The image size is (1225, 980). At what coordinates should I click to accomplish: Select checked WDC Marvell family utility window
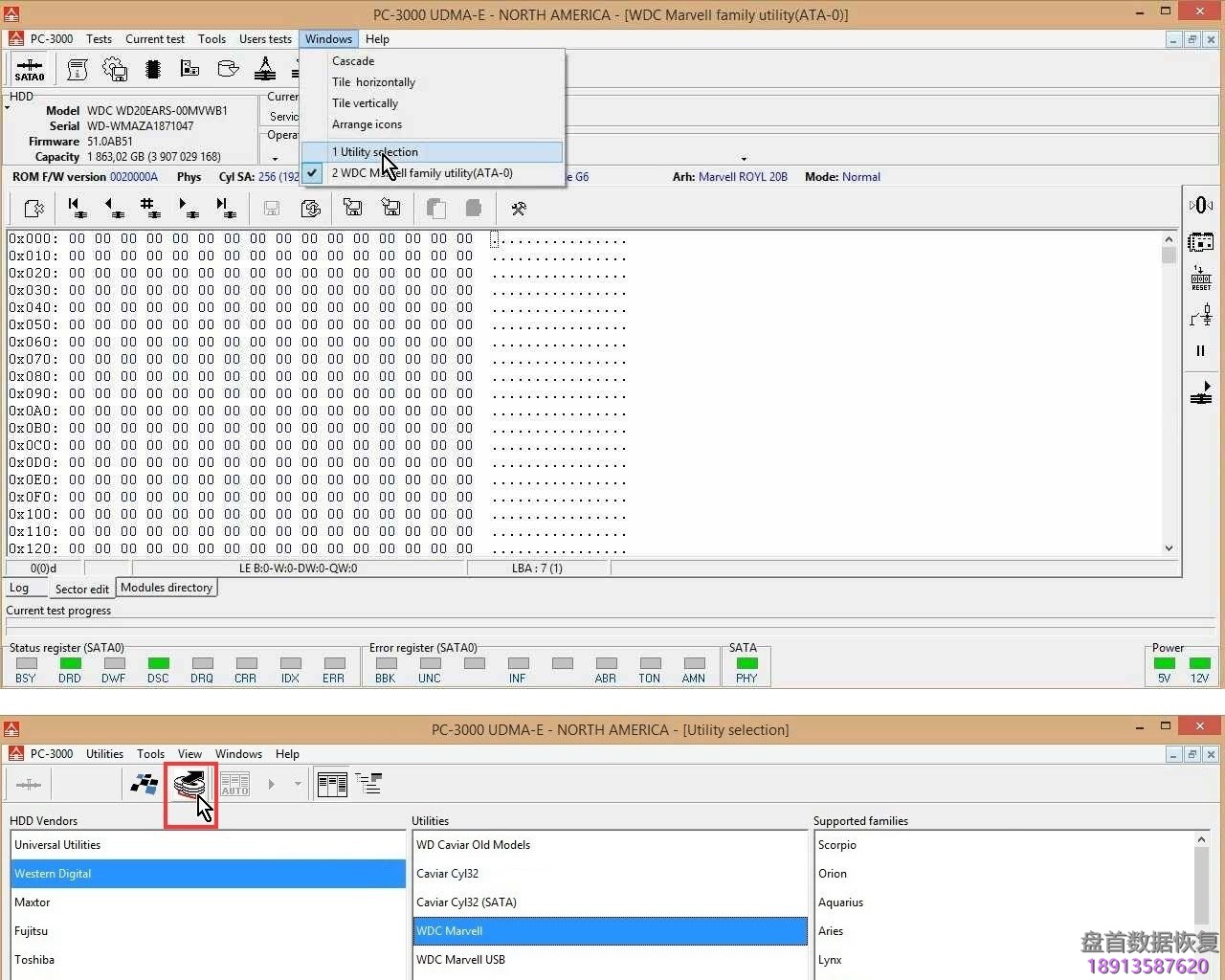pos(422,173)
